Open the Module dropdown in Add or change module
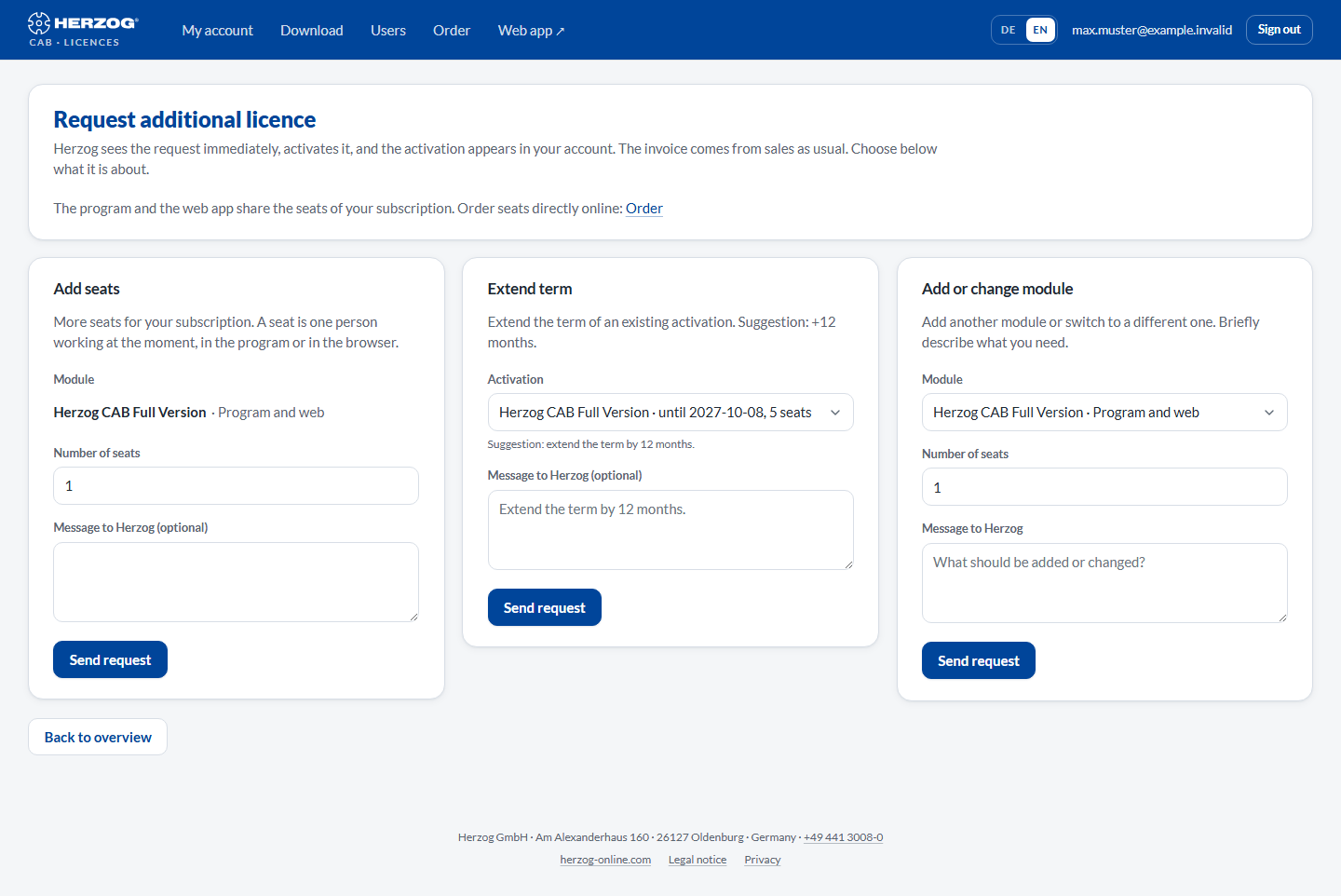Image resolution: width=1341 pixels, height=896 pixels. 1104,413
